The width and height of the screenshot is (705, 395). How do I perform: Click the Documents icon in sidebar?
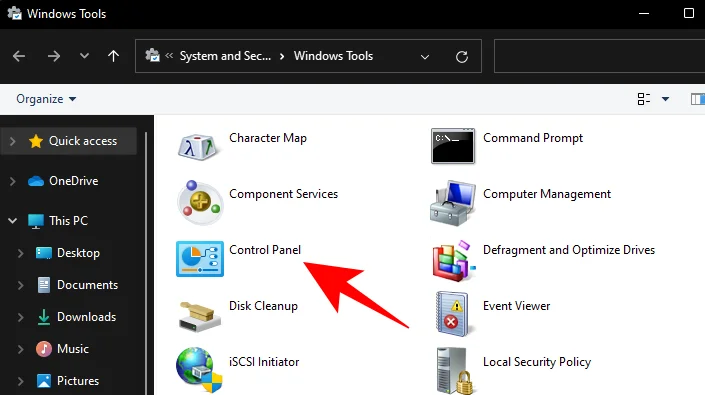click(44, 285)
